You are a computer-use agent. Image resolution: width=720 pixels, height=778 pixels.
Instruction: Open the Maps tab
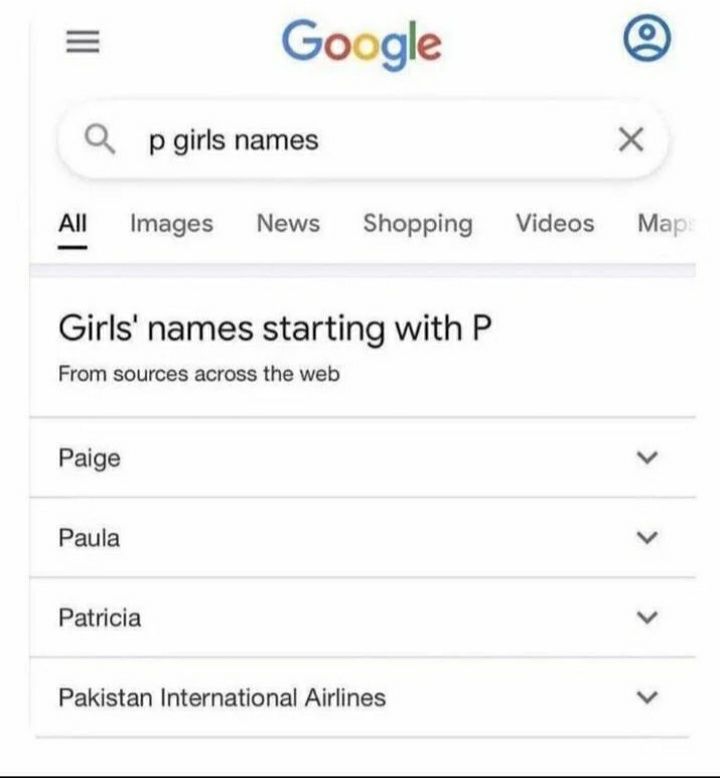coord(664,224)
